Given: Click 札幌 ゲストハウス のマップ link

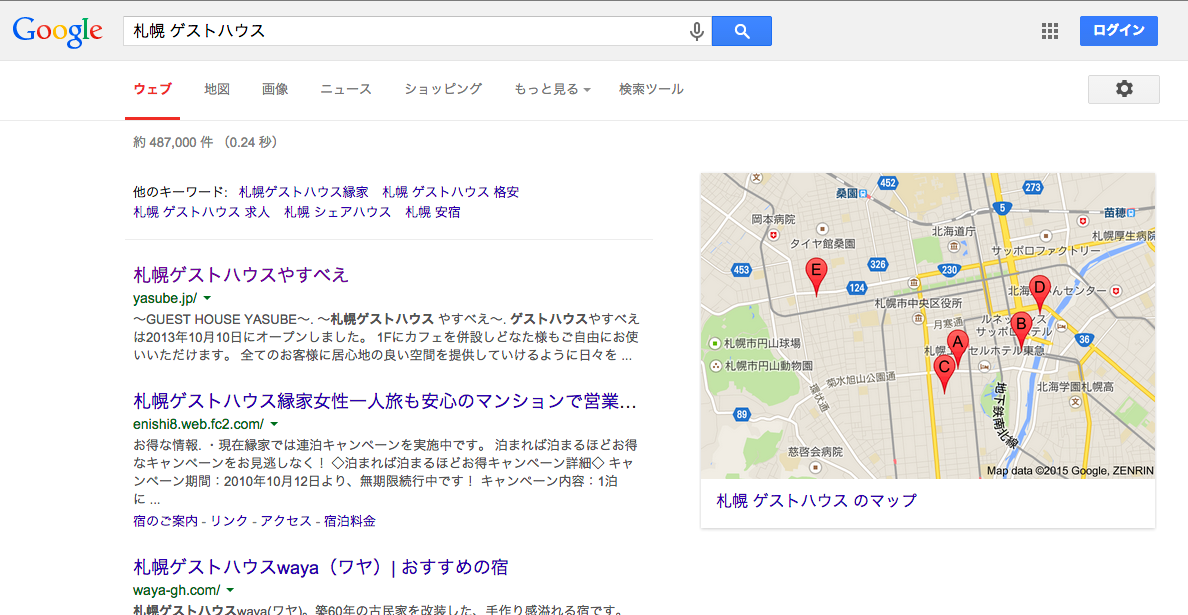Looking at the screenshot, I should (817, 501).
